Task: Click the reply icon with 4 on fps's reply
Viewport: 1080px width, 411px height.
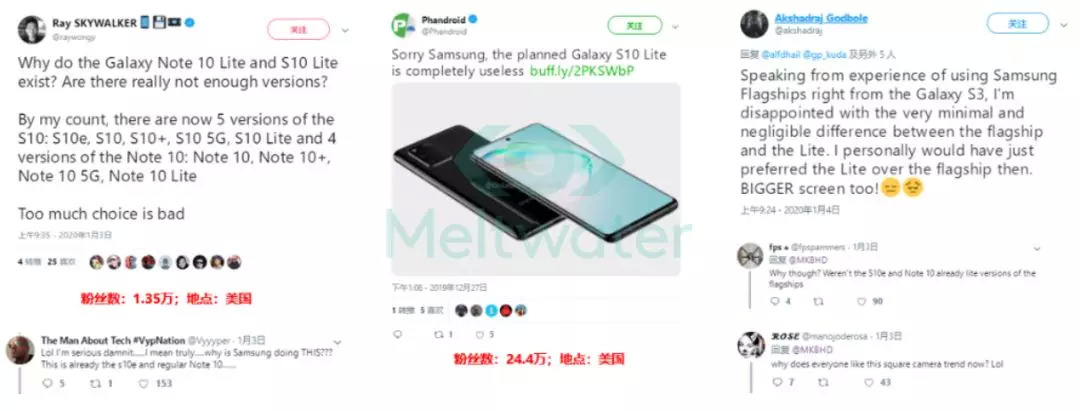Action: (x=774, y=301)
